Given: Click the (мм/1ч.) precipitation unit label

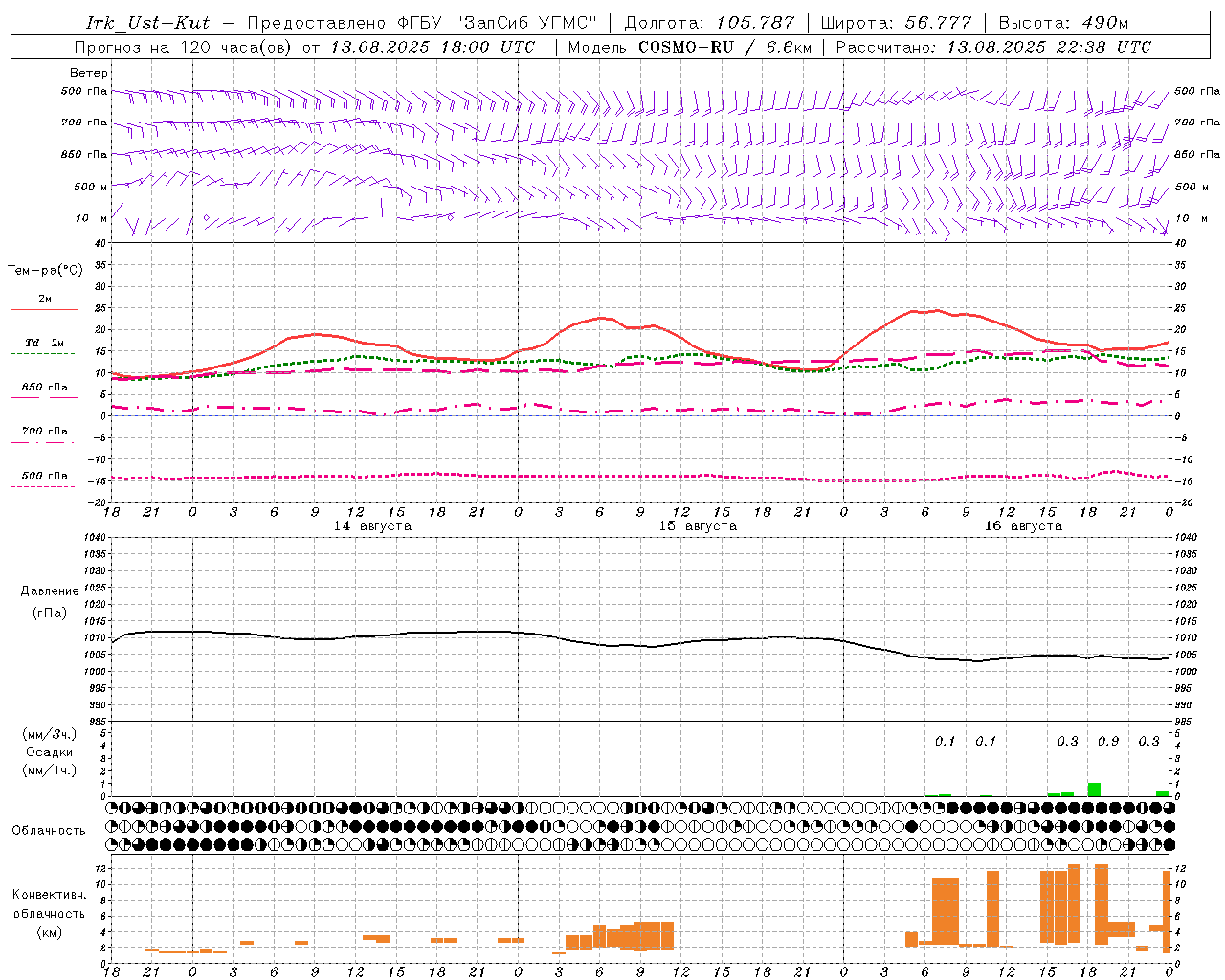Looking at the screenshot, I should pyautogui.click(x=50, y=770).
